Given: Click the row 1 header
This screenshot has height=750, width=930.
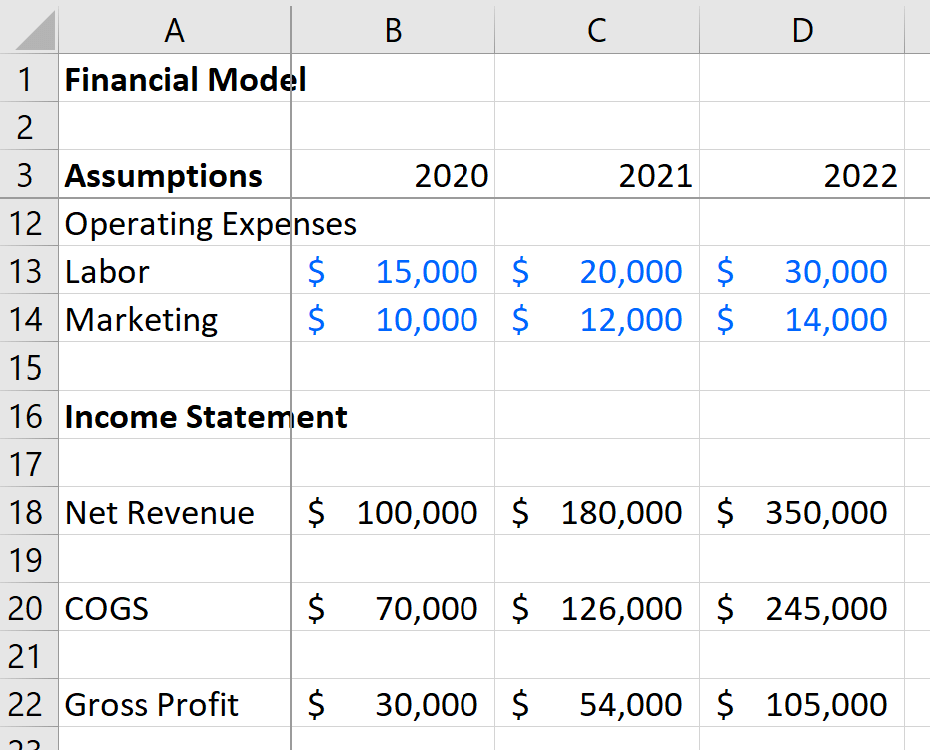Looking at the screenshot, I should [27, 79].
